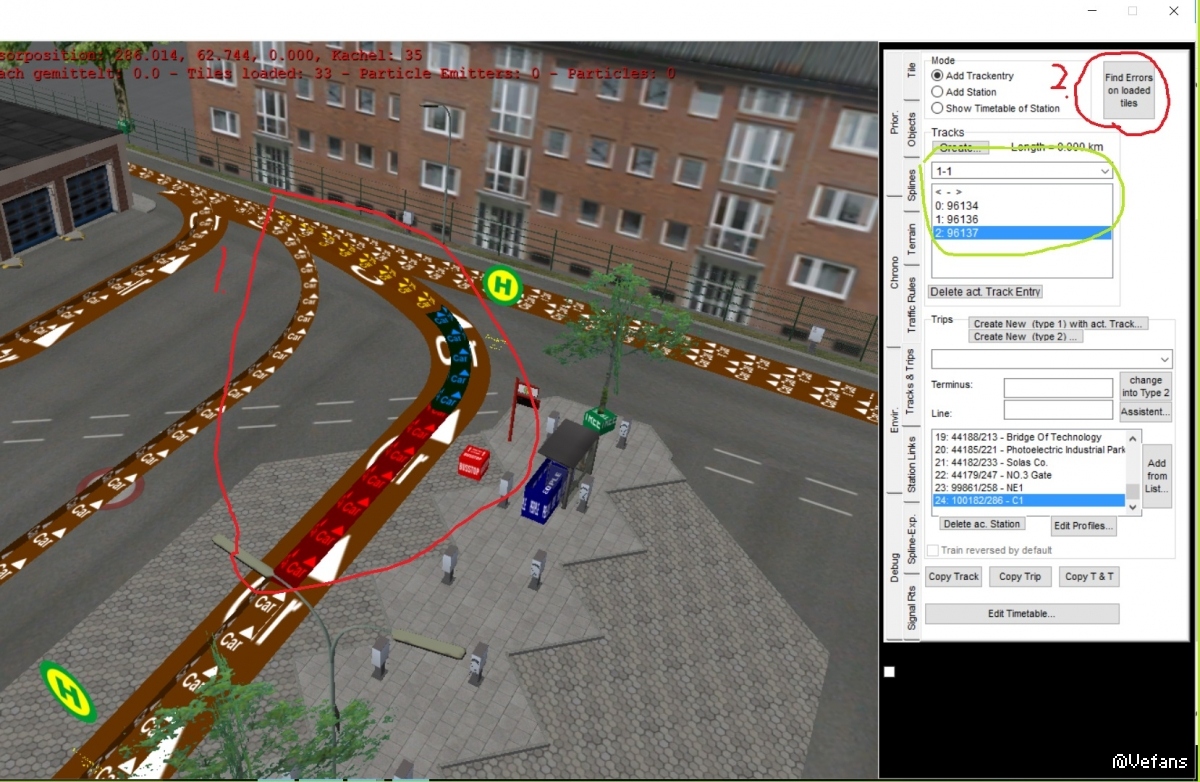The width and height of the screenshot is (1200, 782).
Task: Click into the Line text field
Action: pyautogui.click(x=1058, y=410)
